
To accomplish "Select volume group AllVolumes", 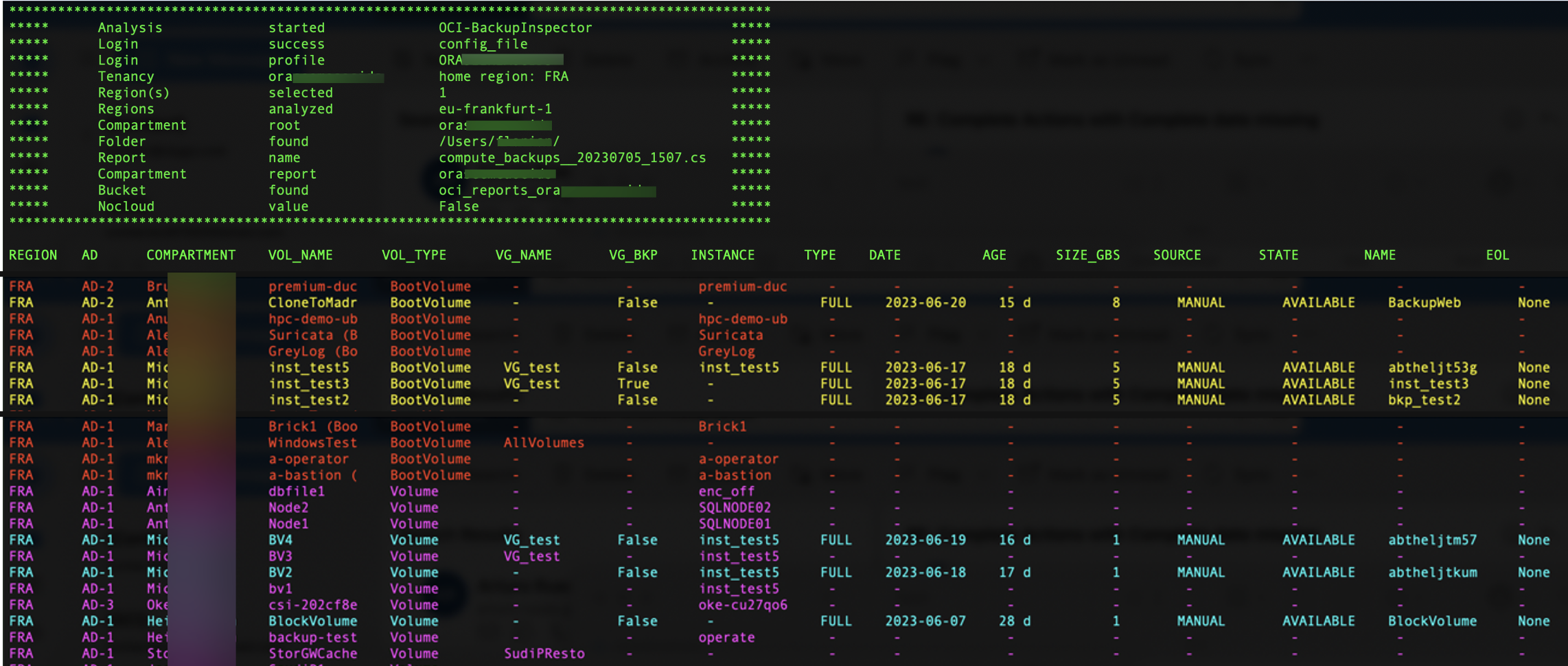I will click(x=544, y=443).
